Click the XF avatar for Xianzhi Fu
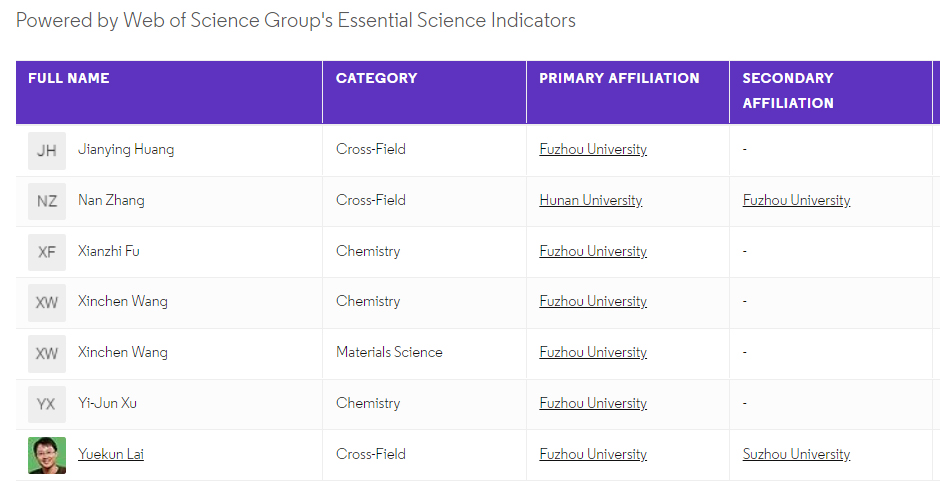This screenshot has height=490, width=940. click(47, 252)
